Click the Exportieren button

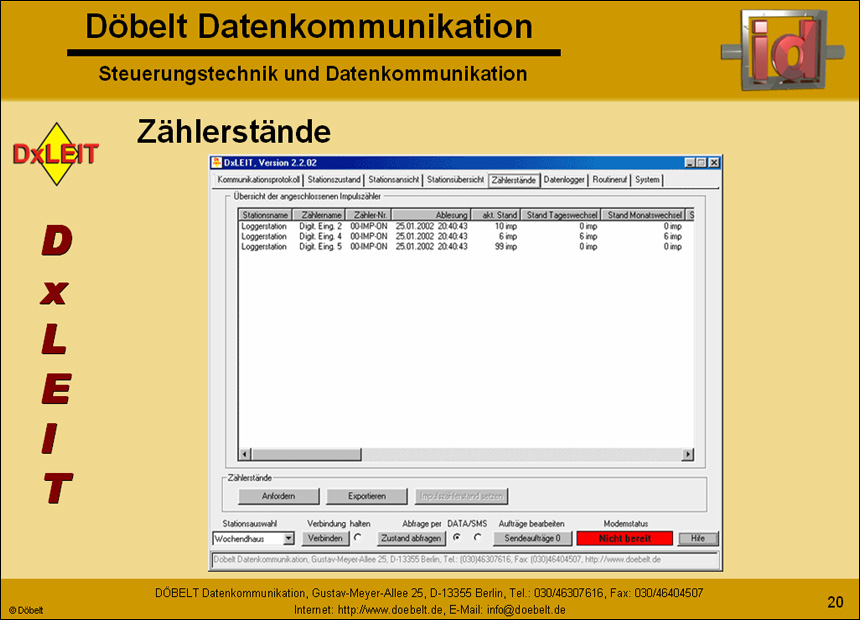366,496
